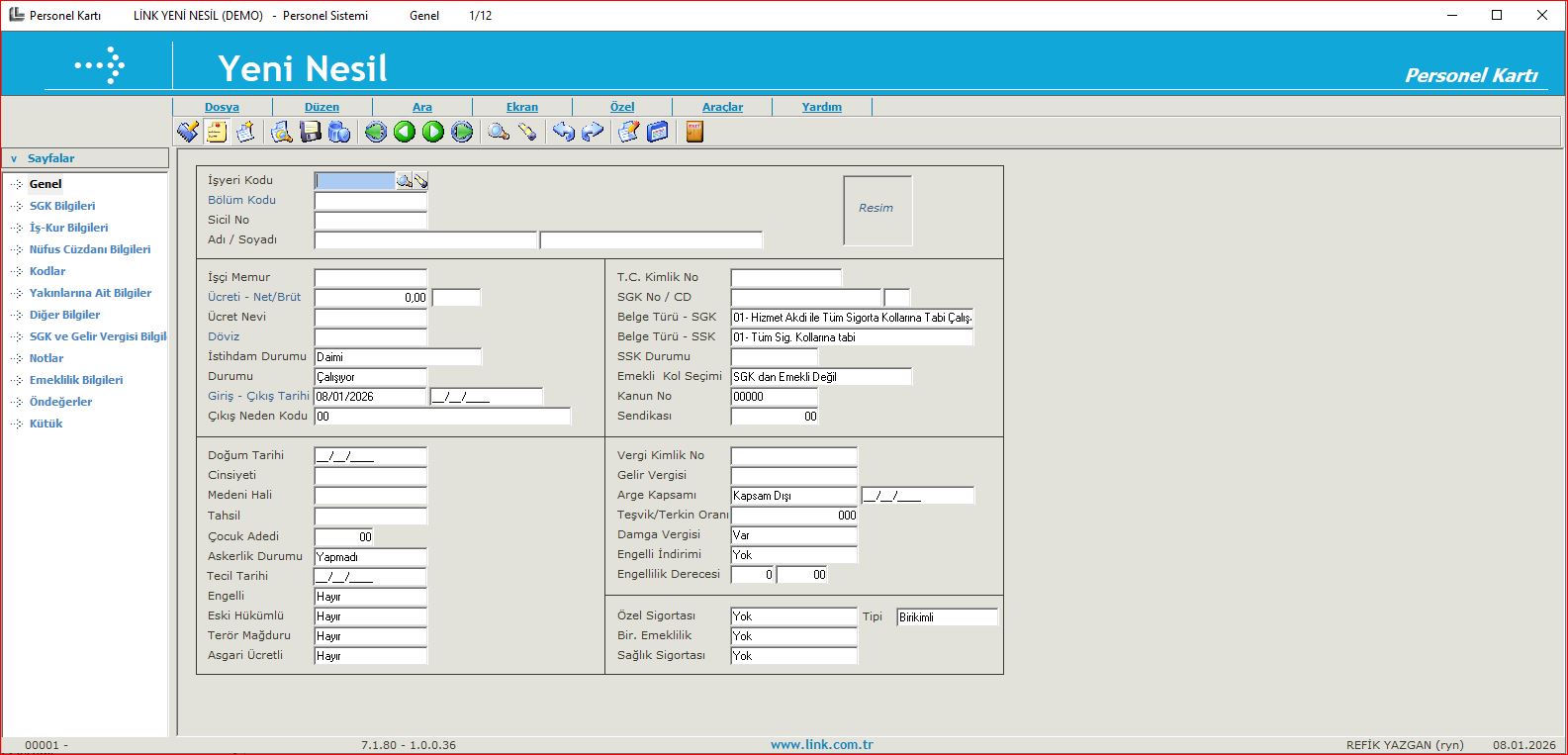Click the trash bin delete icon
This screenshot has height=755, width=1568.
click(339, 132)
